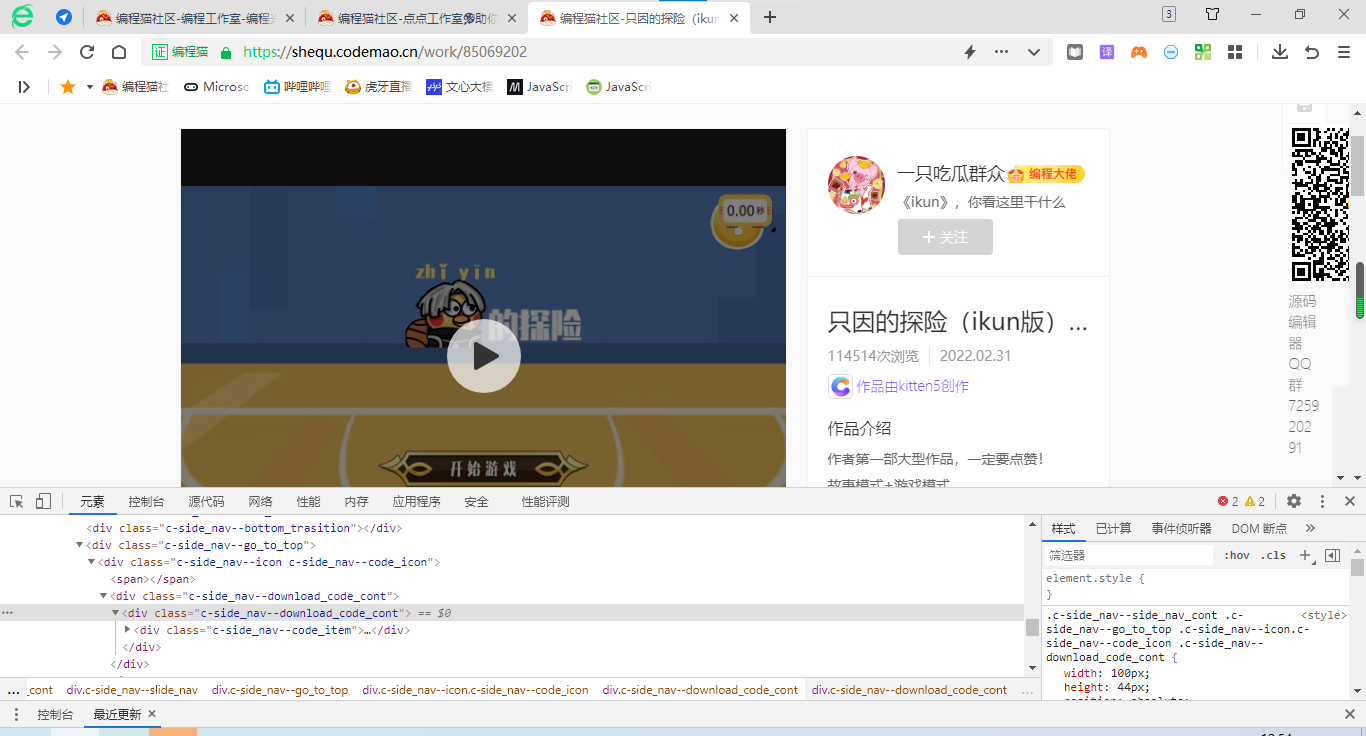1366x736 pixels.
Task: Close the 编程猫社区-只因的探险 tab
Action: [x=733, y=17]
